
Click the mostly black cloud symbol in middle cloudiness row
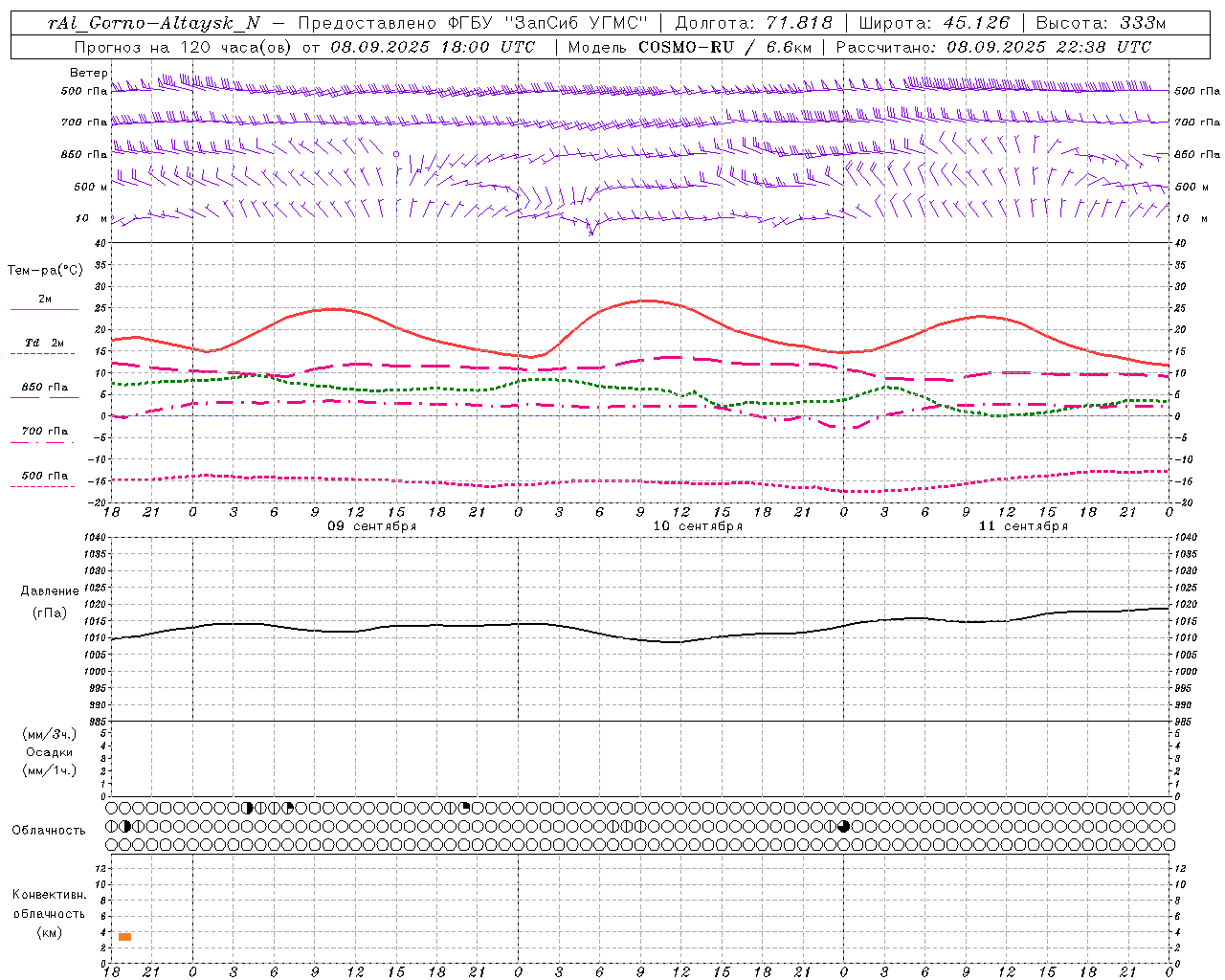pyautogui.click(x=843, y=826)
